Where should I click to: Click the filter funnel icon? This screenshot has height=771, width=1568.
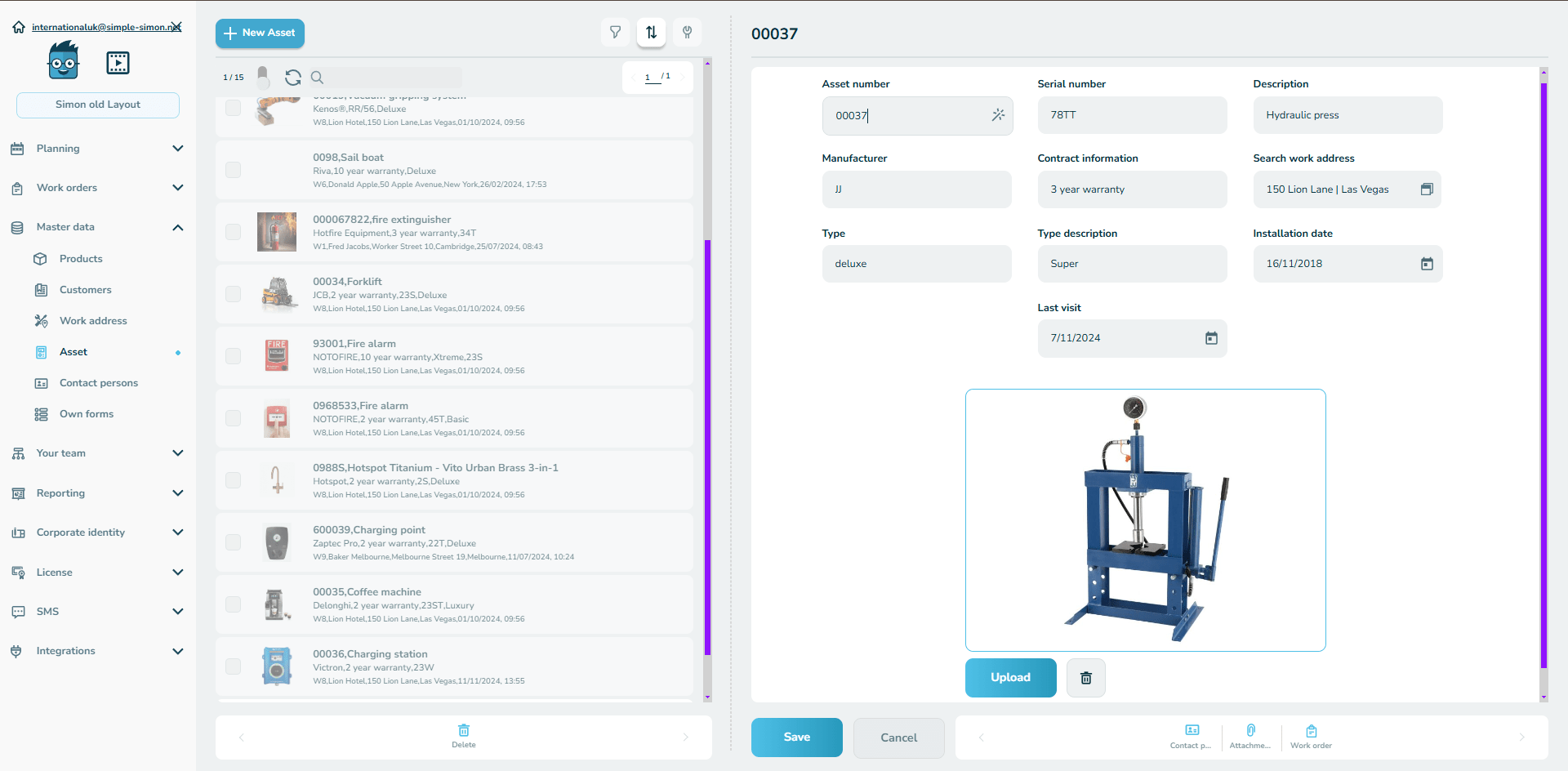click(616, 33)
